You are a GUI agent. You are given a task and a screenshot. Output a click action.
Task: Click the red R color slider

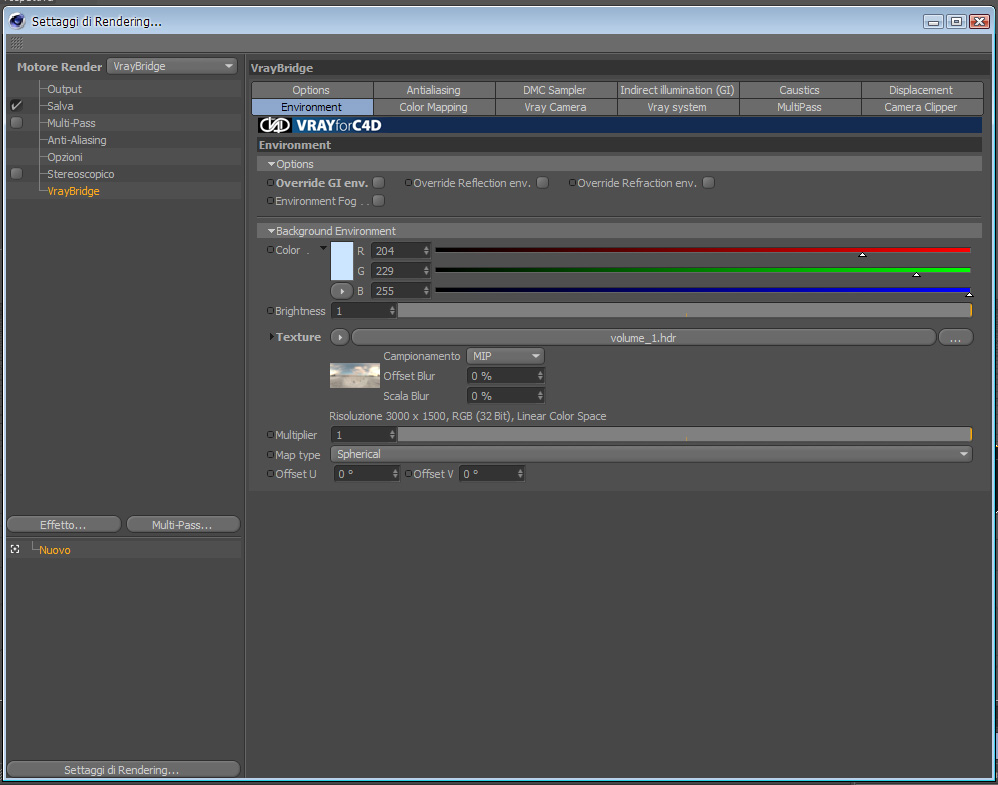[x=703, y=250]
